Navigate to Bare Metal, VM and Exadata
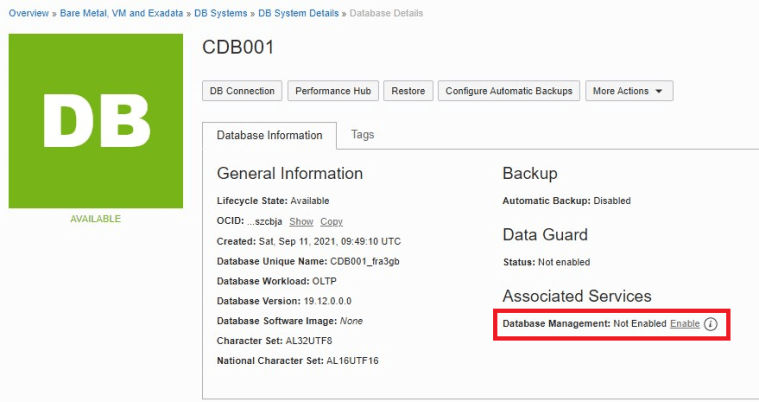 pos(122,13)
